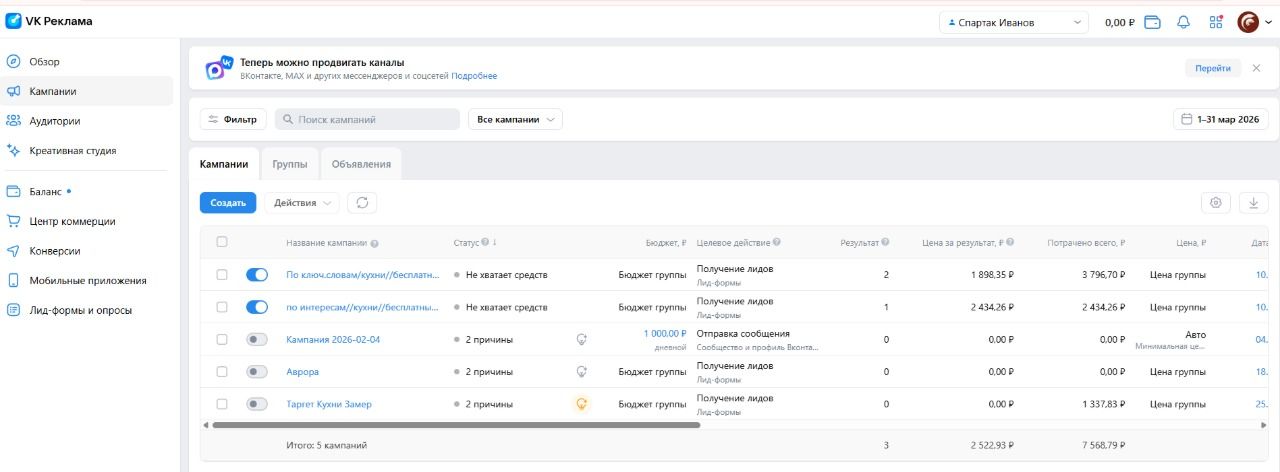
Task: Click the 1 000,00 ₽ budget value
Action: pos(665,333)
